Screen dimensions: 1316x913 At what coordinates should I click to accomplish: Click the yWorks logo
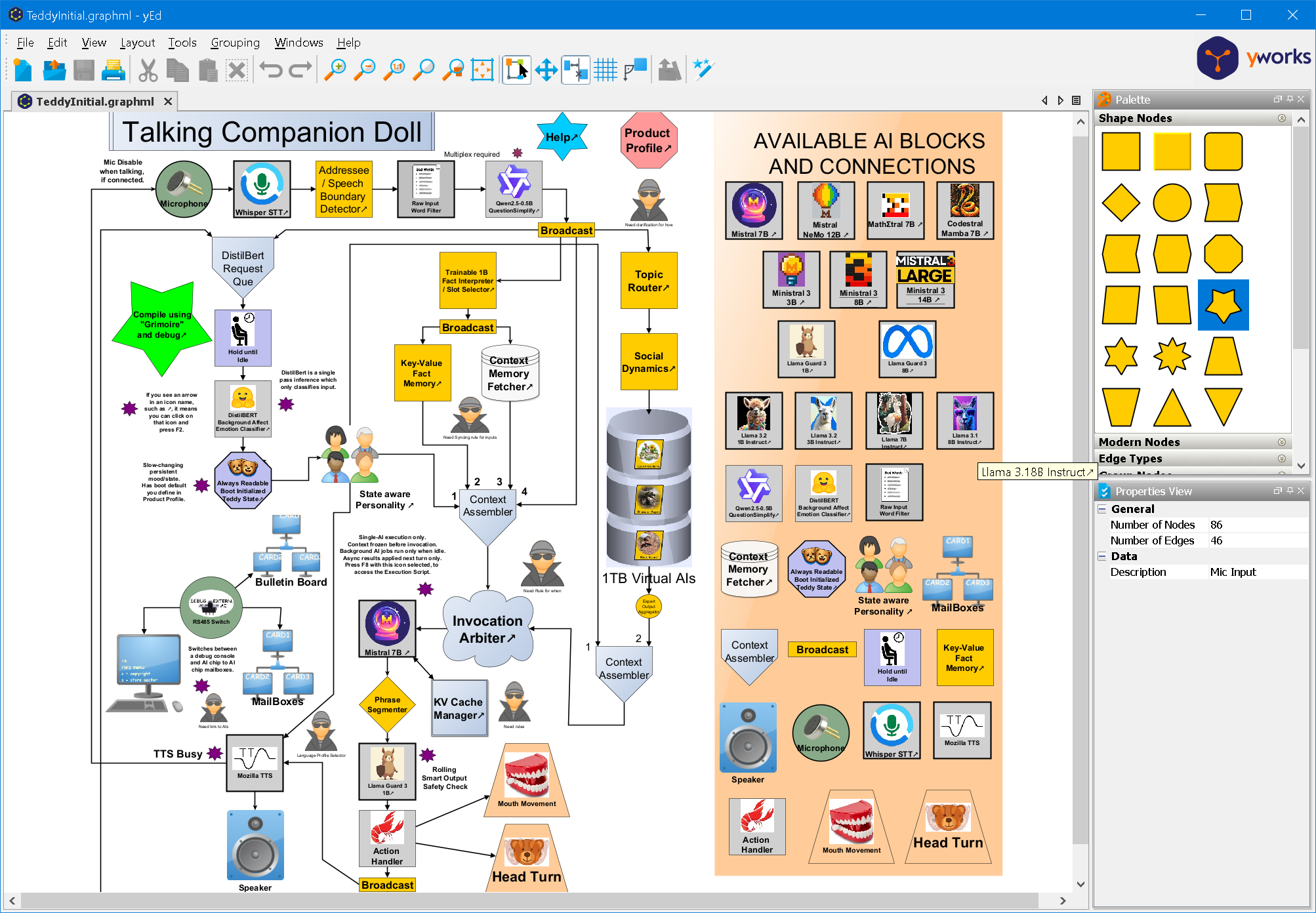click(1254, 58)
